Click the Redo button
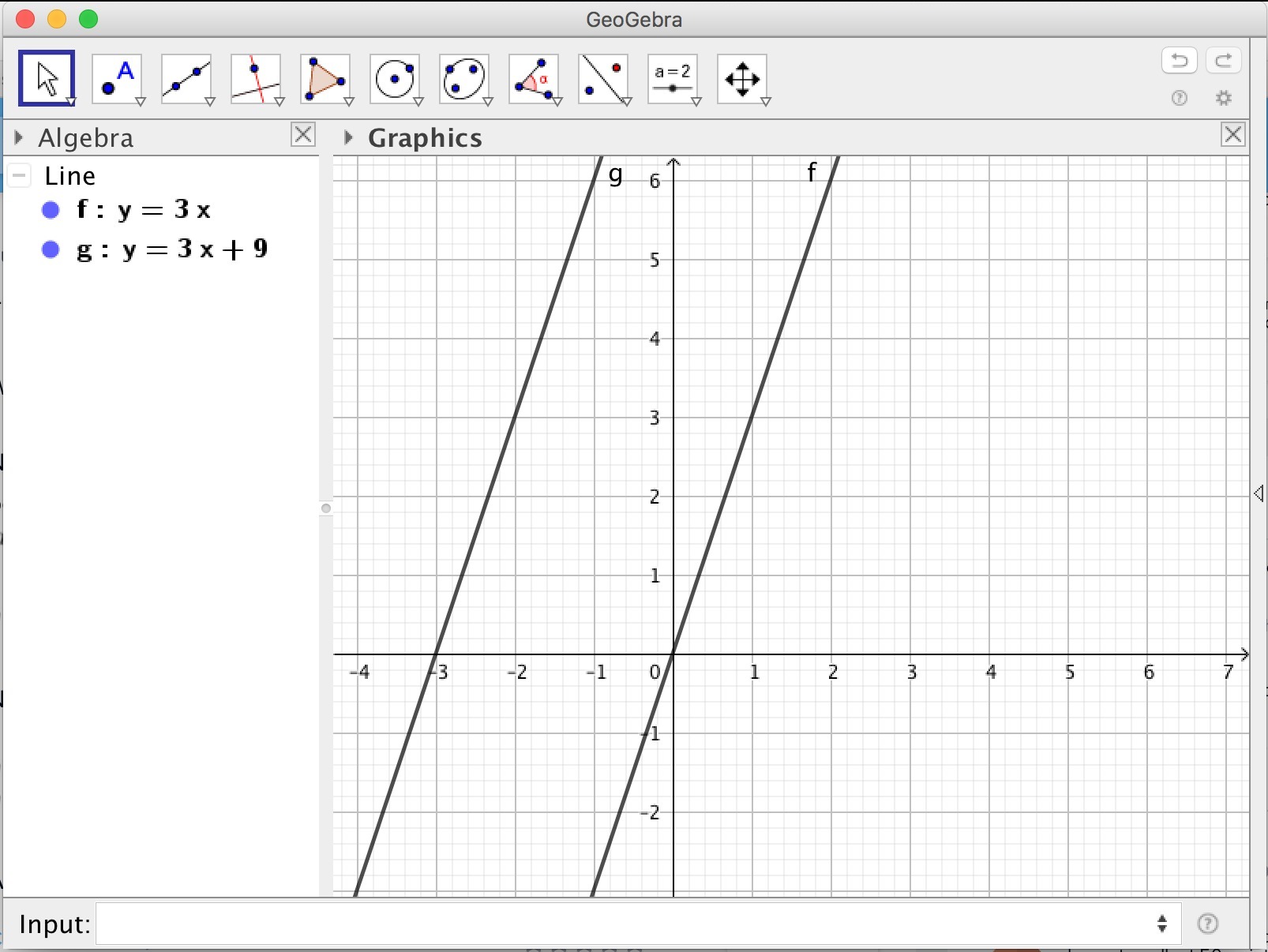1268x952 pixels. (x=1224, y=61)
